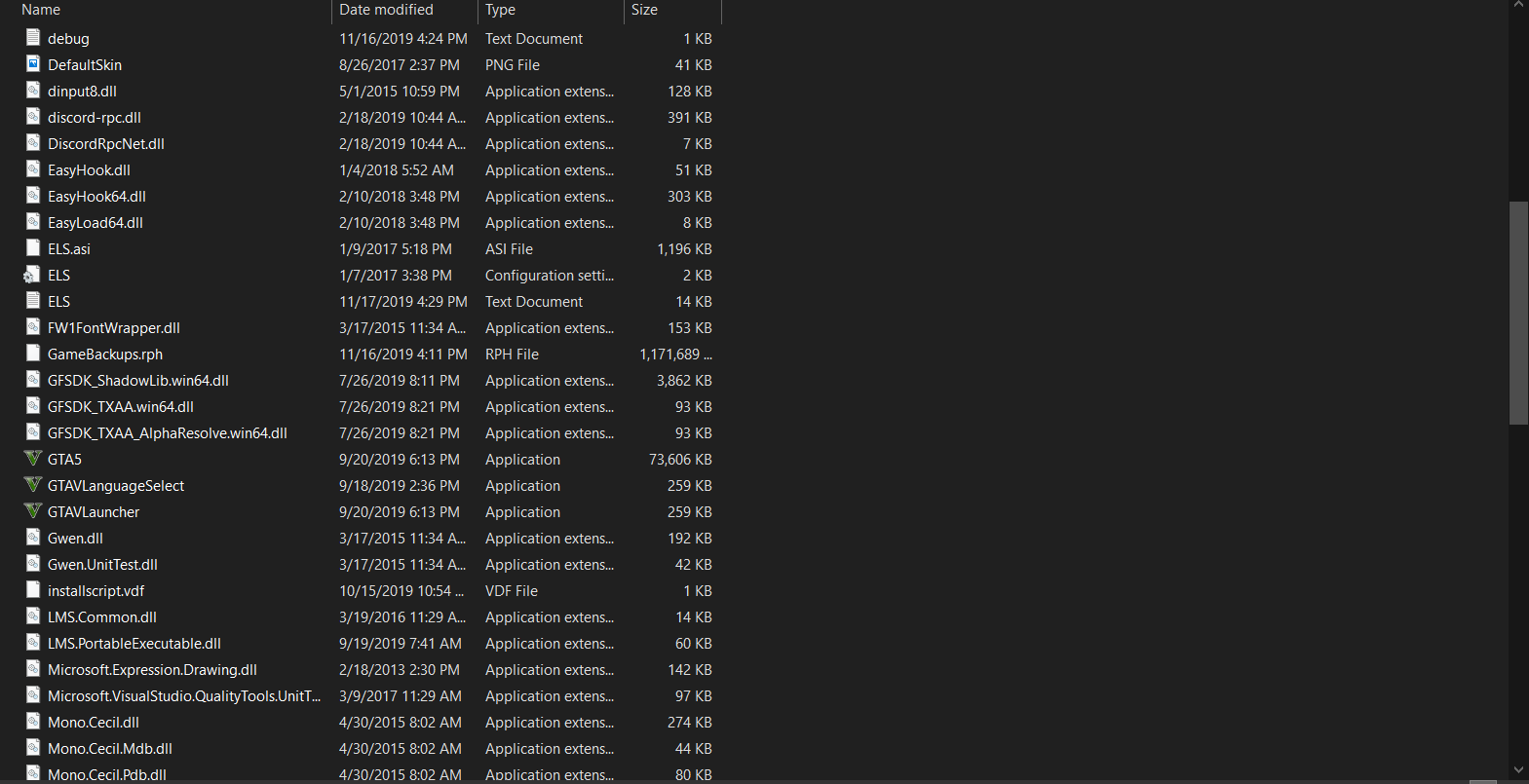Screen dimensions: 1529x784
Task: Click the scrollbar up arrow
Action: [x=1518, y=6]
